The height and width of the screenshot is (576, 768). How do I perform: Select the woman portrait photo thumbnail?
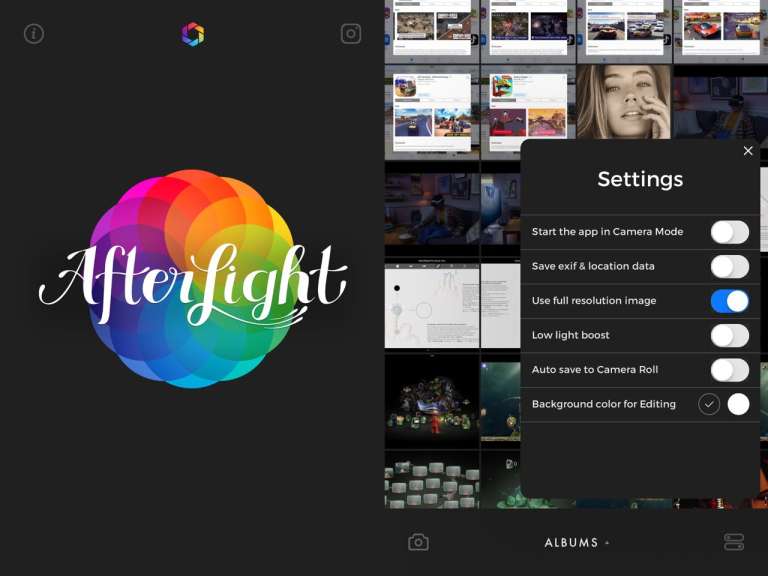pyautogui.click(x=623, y=102)
